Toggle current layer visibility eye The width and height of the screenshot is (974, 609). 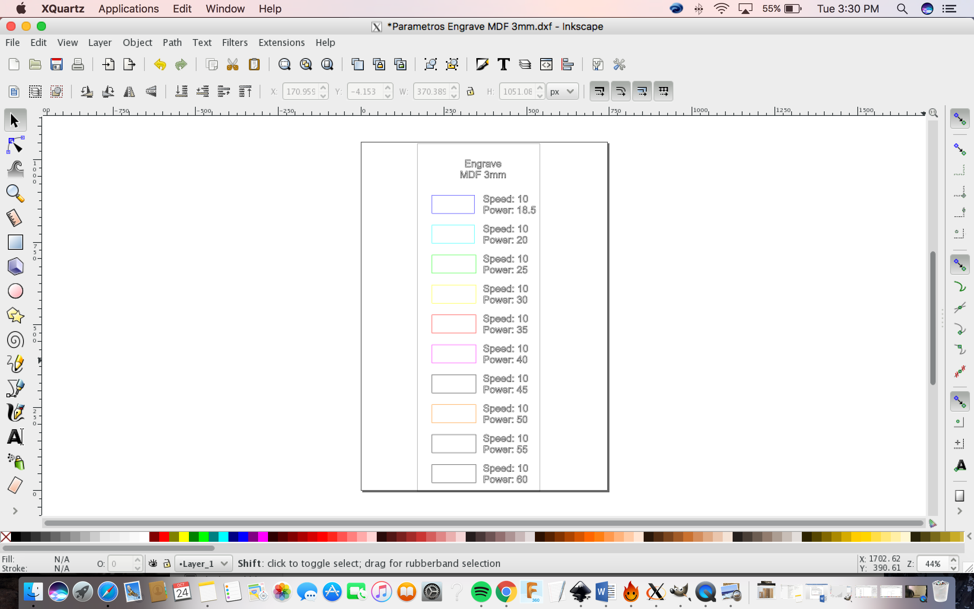click(x=153, y=564)
